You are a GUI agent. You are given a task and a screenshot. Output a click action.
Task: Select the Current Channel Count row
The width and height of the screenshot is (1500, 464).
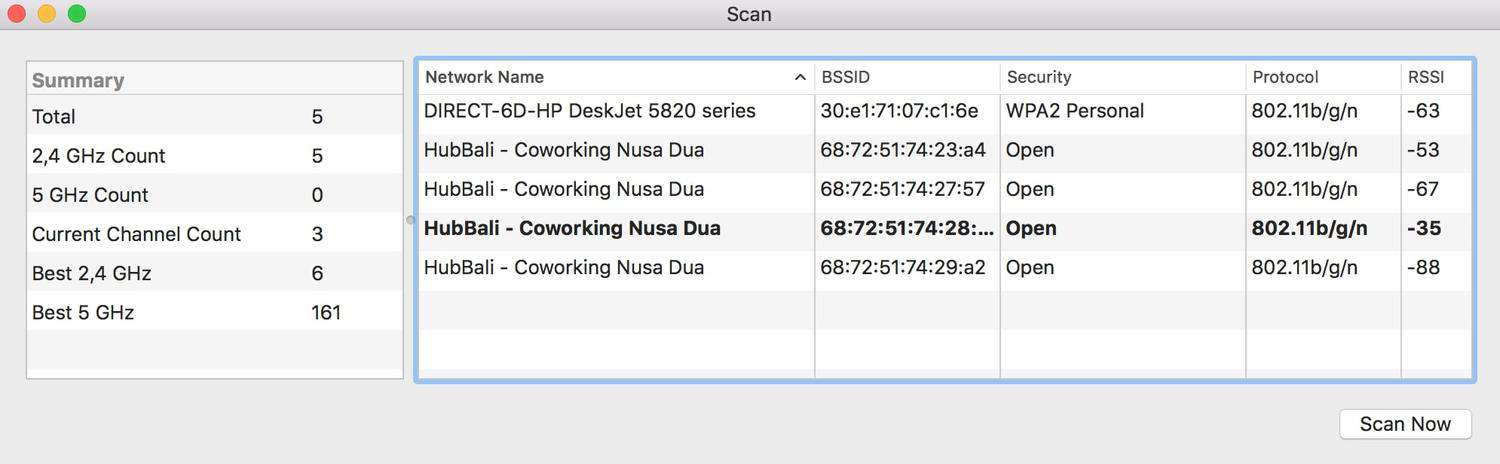(x=215, y=234)
